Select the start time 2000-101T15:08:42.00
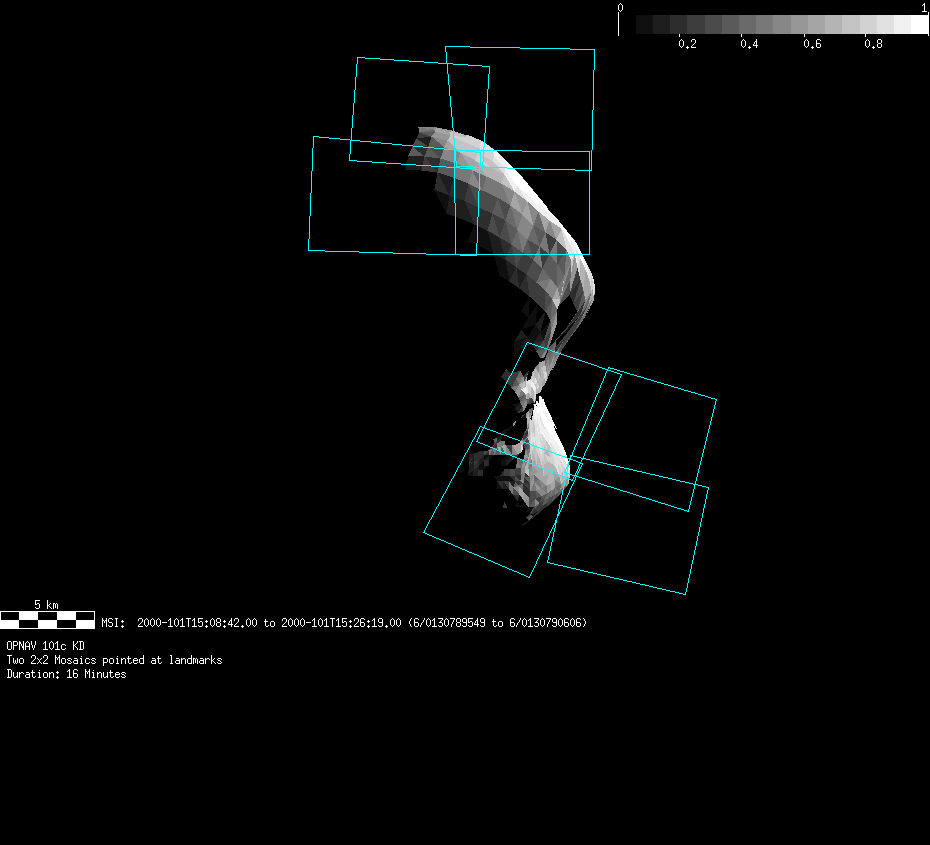This screenshot has height=845, width=930. (x=198, y=623)
